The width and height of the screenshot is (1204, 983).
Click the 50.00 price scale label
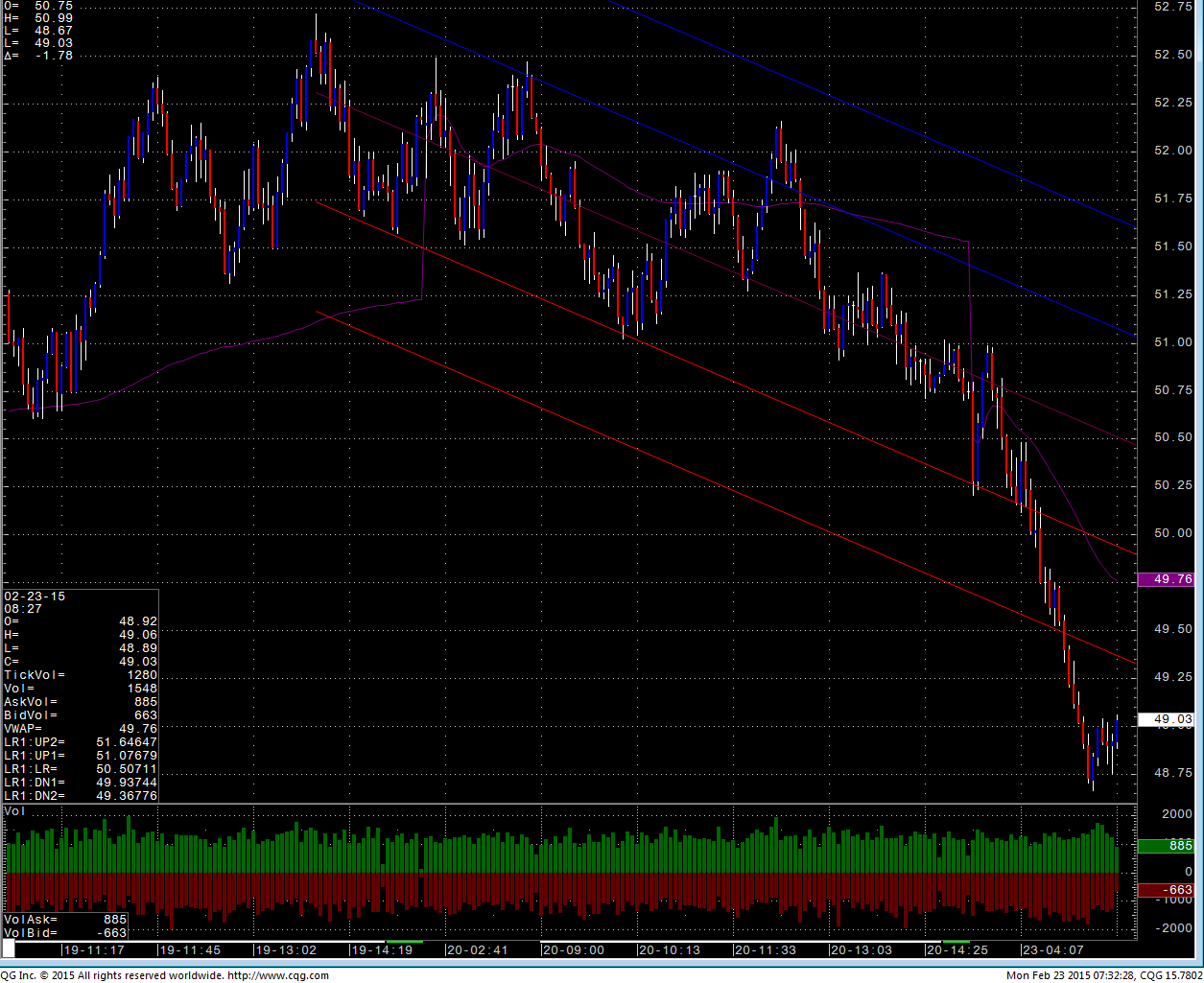pos(1173,533)
